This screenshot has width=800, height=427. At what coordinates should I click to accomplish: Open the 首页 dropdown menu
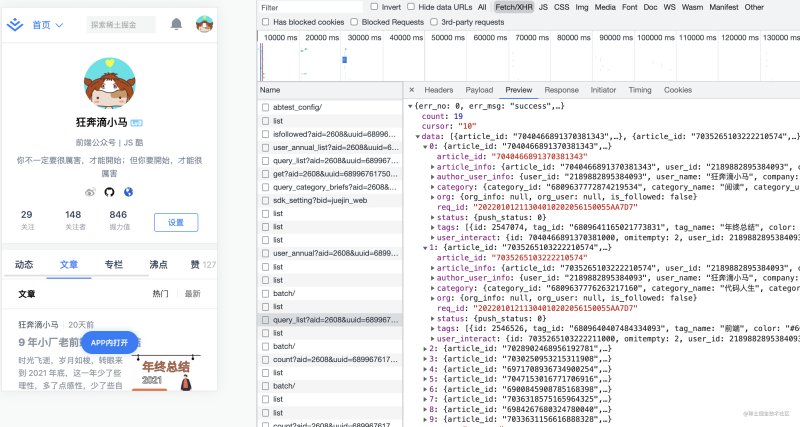pos(47,24)
